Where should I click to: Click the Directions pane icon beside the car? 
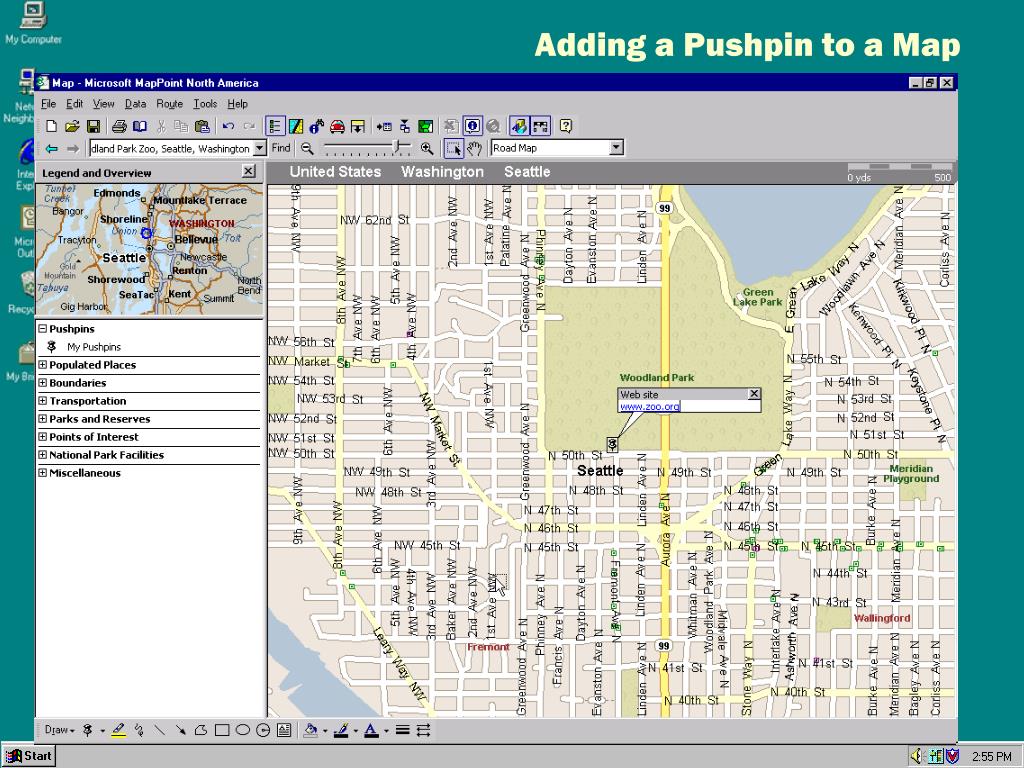(x=358, y=126)
